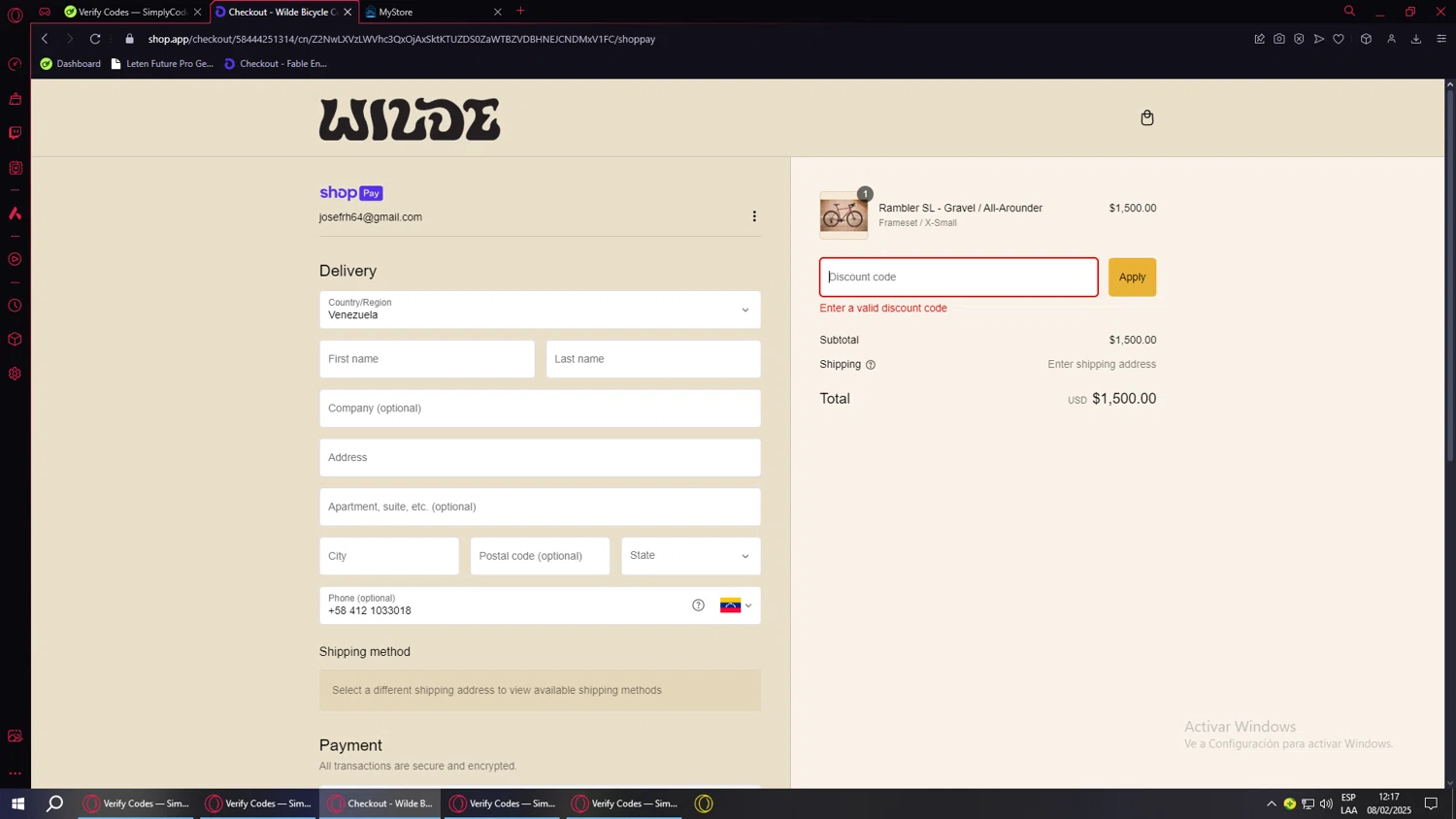Open the Windows Start menu
Image resolution: width=1456 pixels, height=819 pixels.
[x=17, y=803]
